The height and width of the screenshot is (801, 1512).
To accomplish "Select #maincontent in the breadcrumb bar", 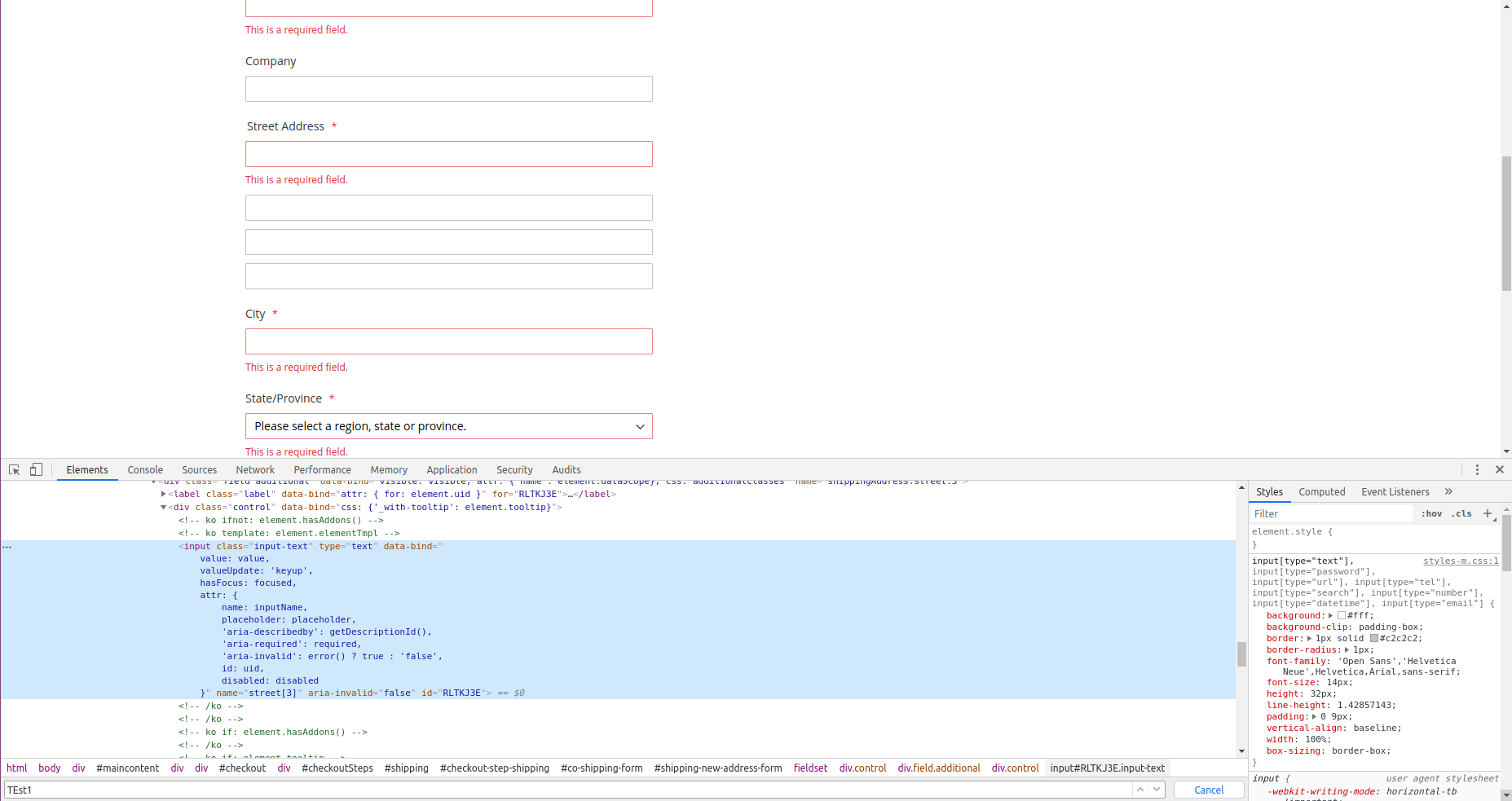I will tap(128, 768).
